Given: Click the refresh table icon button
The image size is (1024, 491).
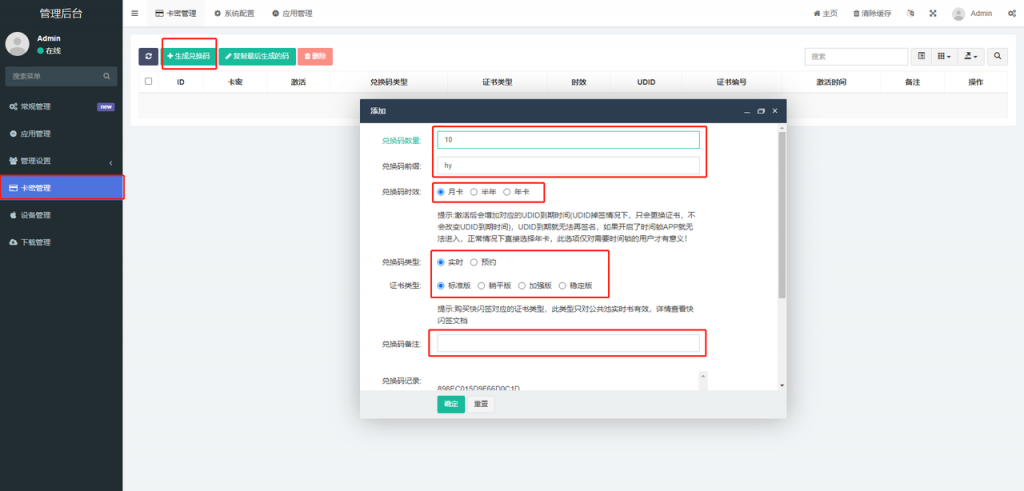Looking at the screenshot, I should pos(148,57).
